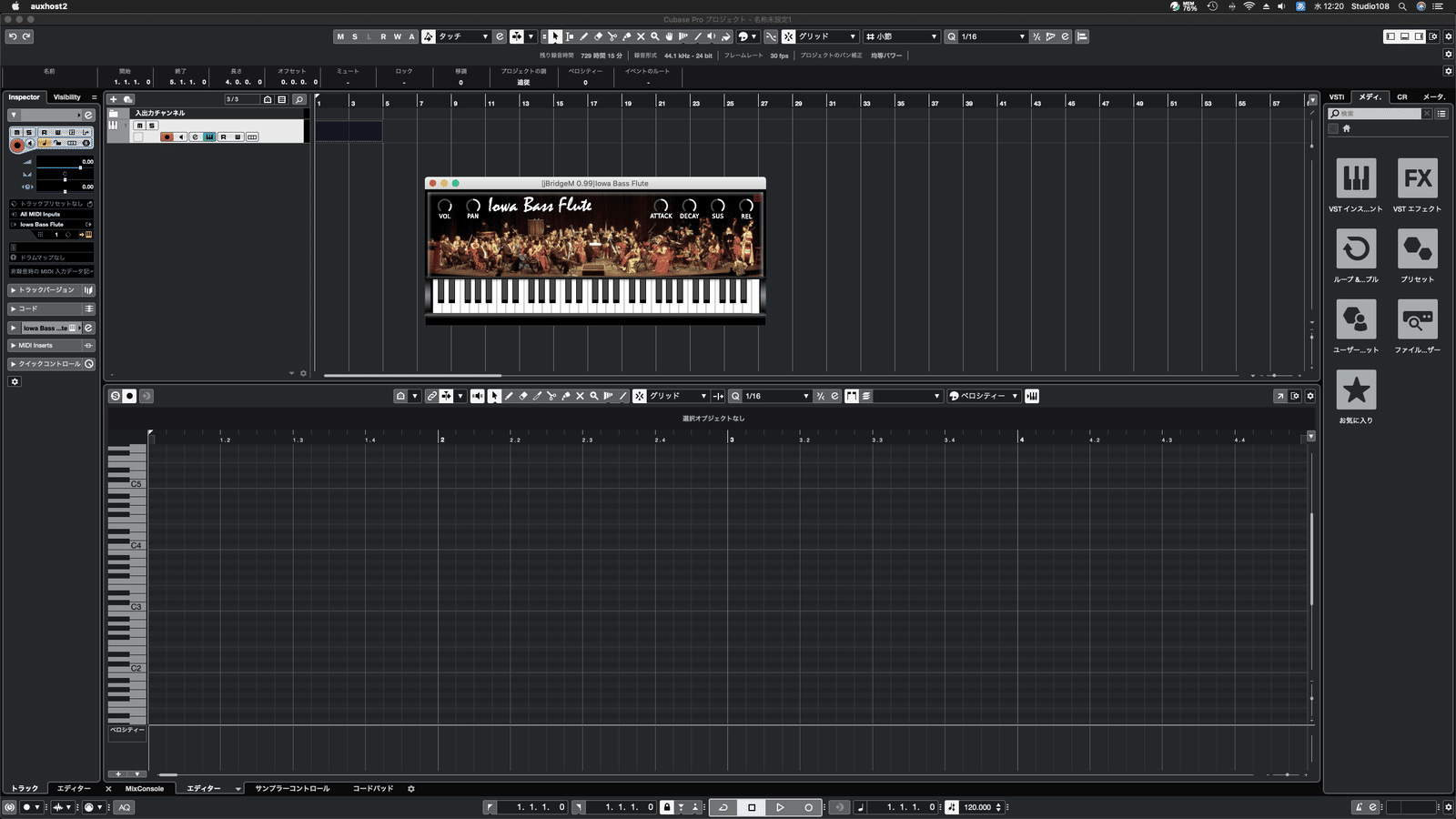Select the Play speaker tool in top toolbar
The image size is (1456, 819).
[x=712, y=36]
